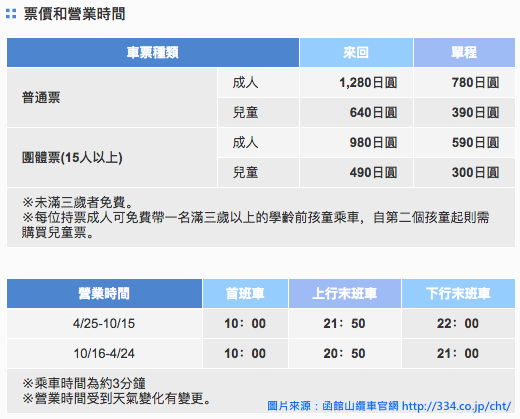
Task: Click the 普通票 row label
Action: [x=41, y=98]
